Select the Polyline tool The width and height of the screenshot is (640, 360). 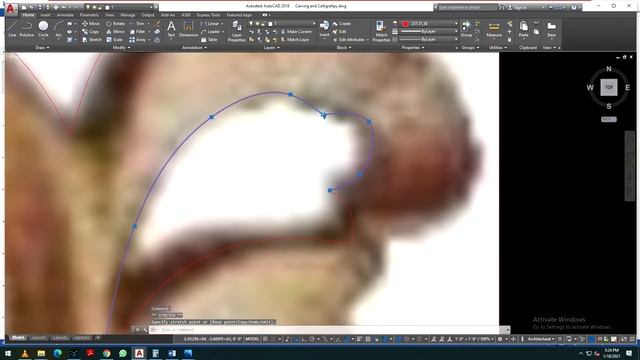pos(27,29)
